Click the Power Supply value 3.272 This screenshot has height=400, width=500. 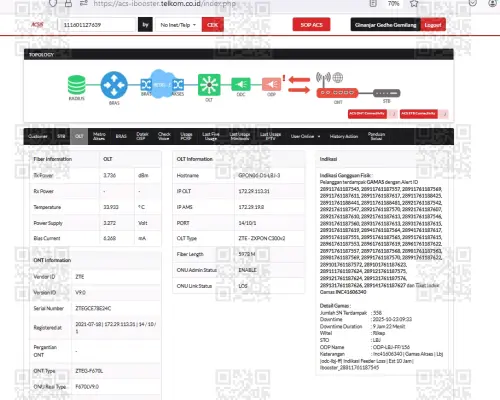tap(109, 223)
